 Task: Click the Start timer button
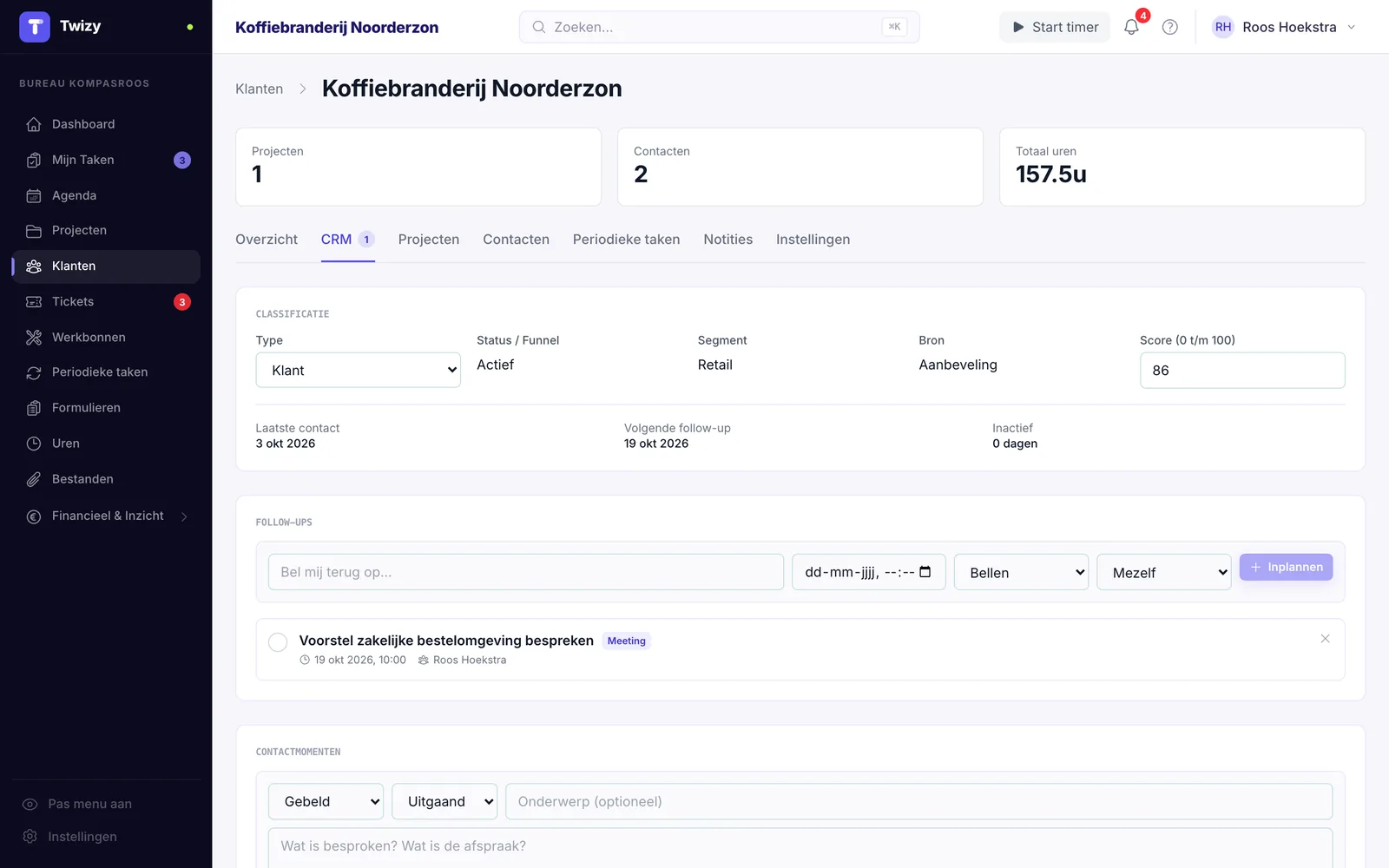pos(1055,27)
